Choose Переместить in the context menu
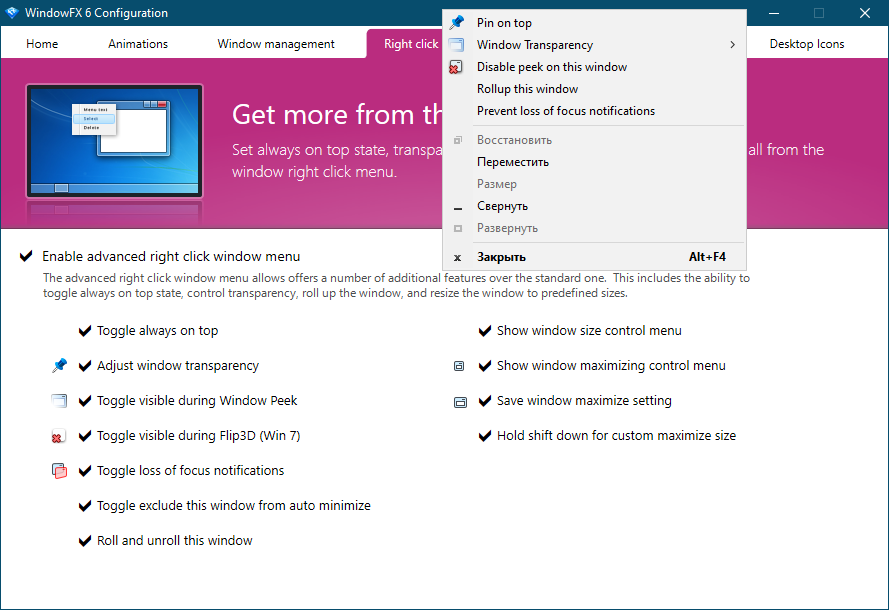 coord(594,162)
